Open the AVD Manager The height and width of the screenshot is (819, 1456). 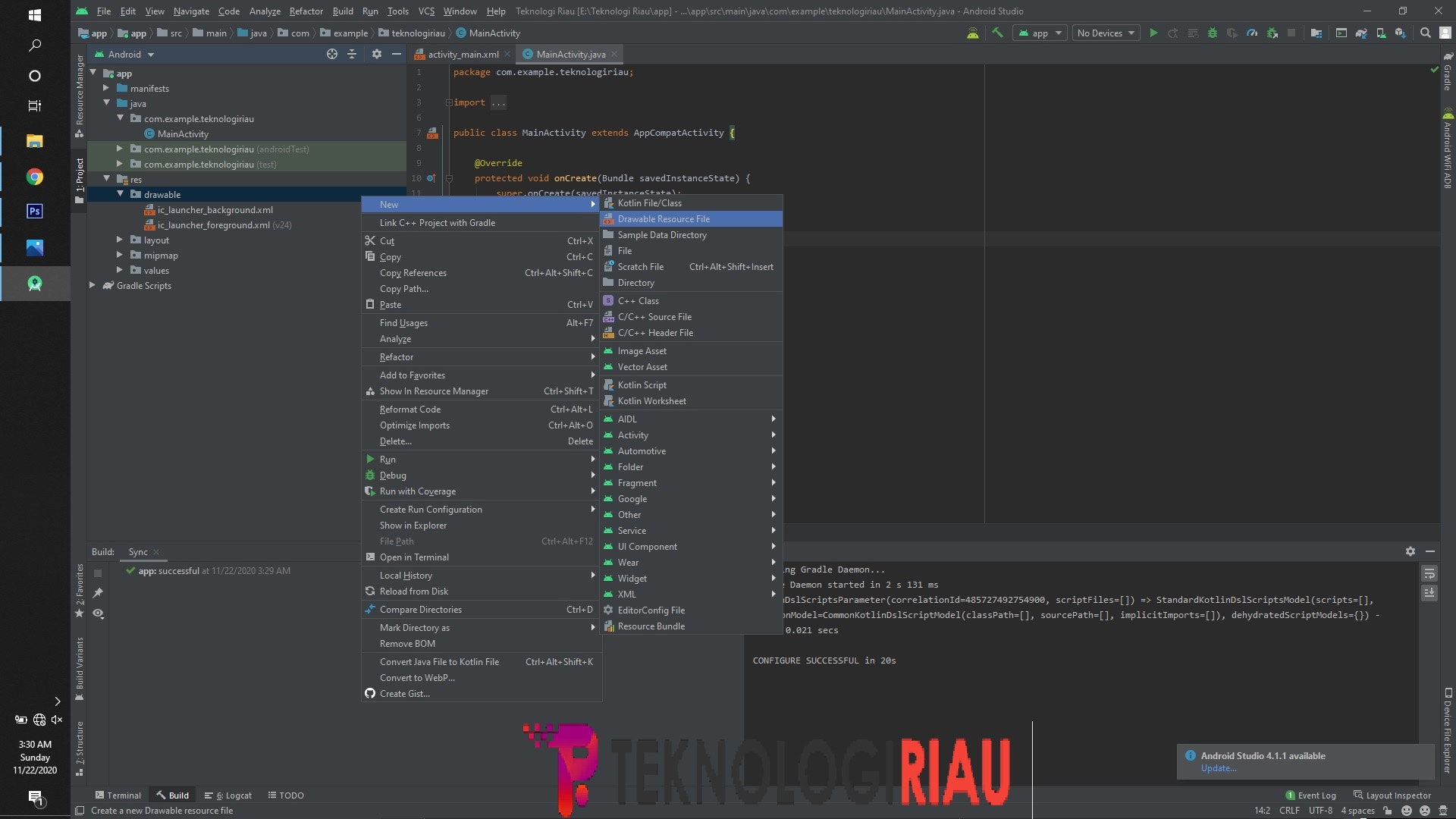1382,33
